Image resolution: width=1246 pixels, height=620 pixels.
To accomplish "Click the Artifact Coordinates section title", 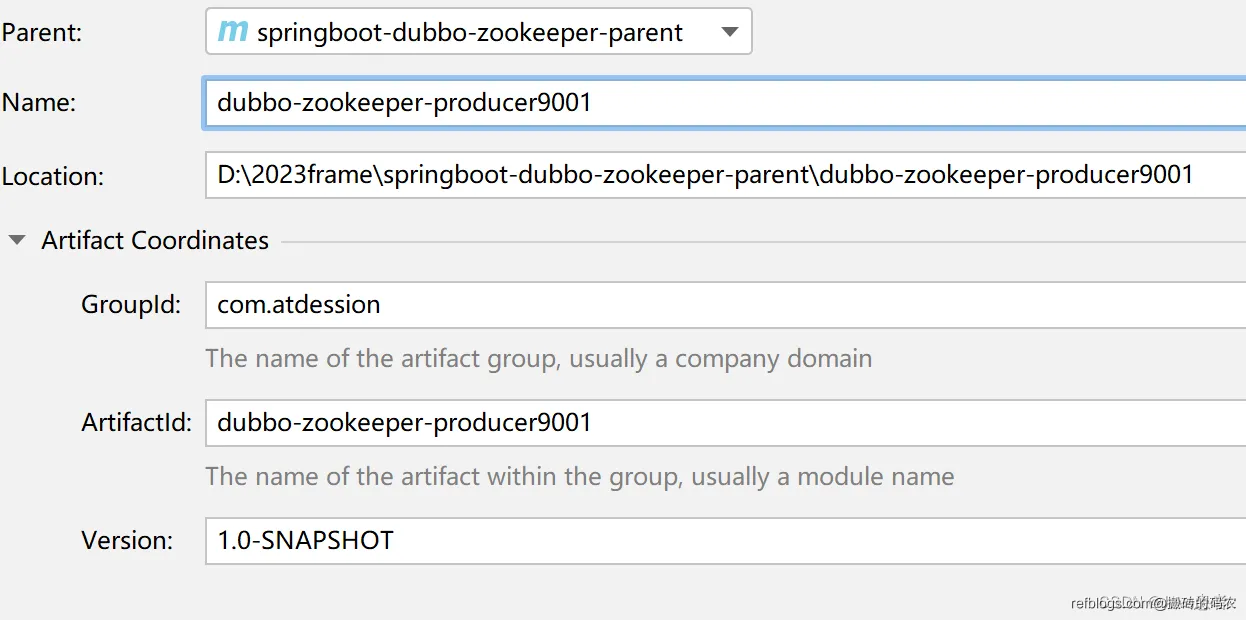I will (155, 240).
